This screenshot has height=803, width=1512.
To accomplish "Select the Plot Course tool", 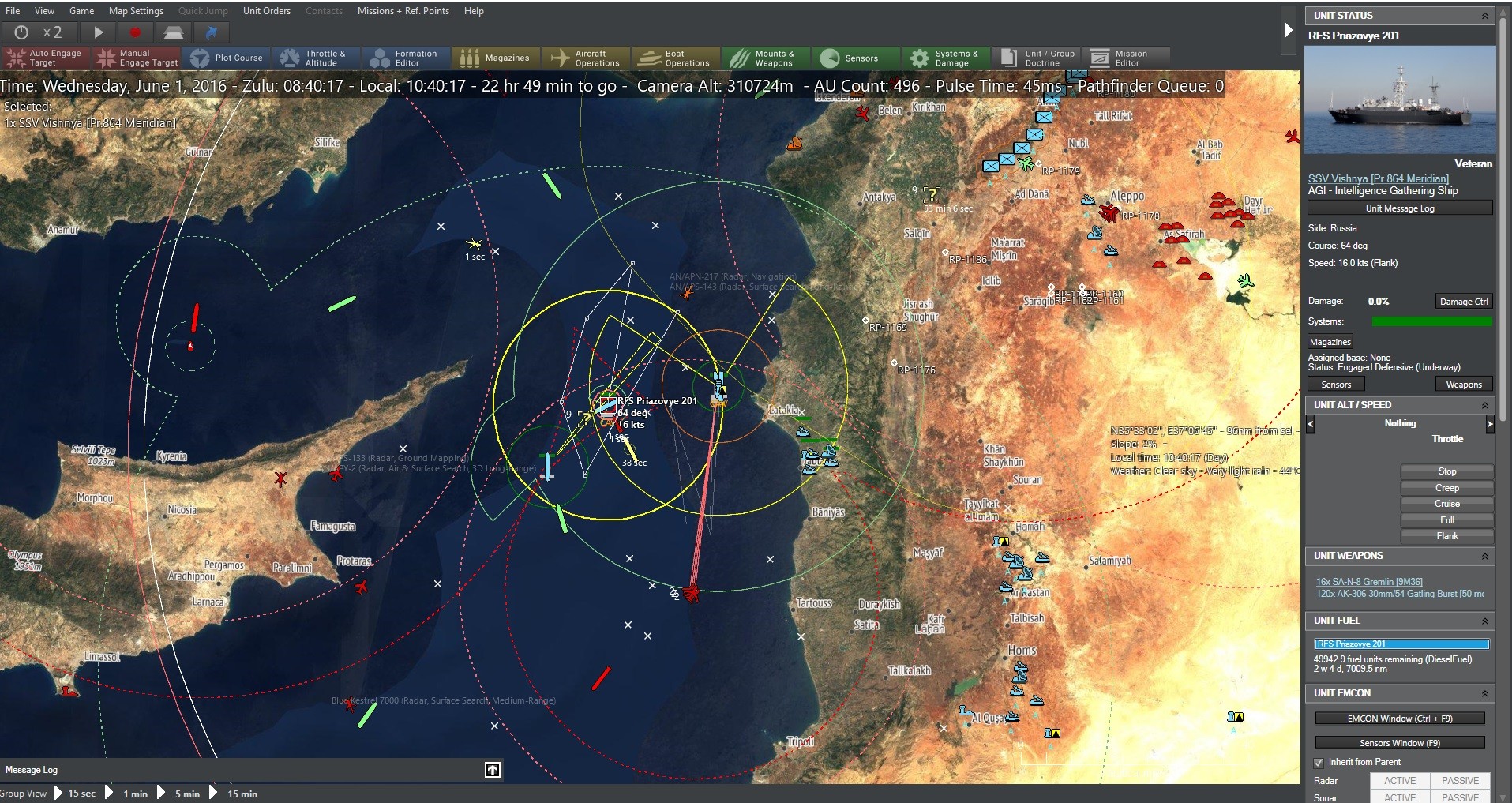I will pyautogui.click(x=227, y=58).
